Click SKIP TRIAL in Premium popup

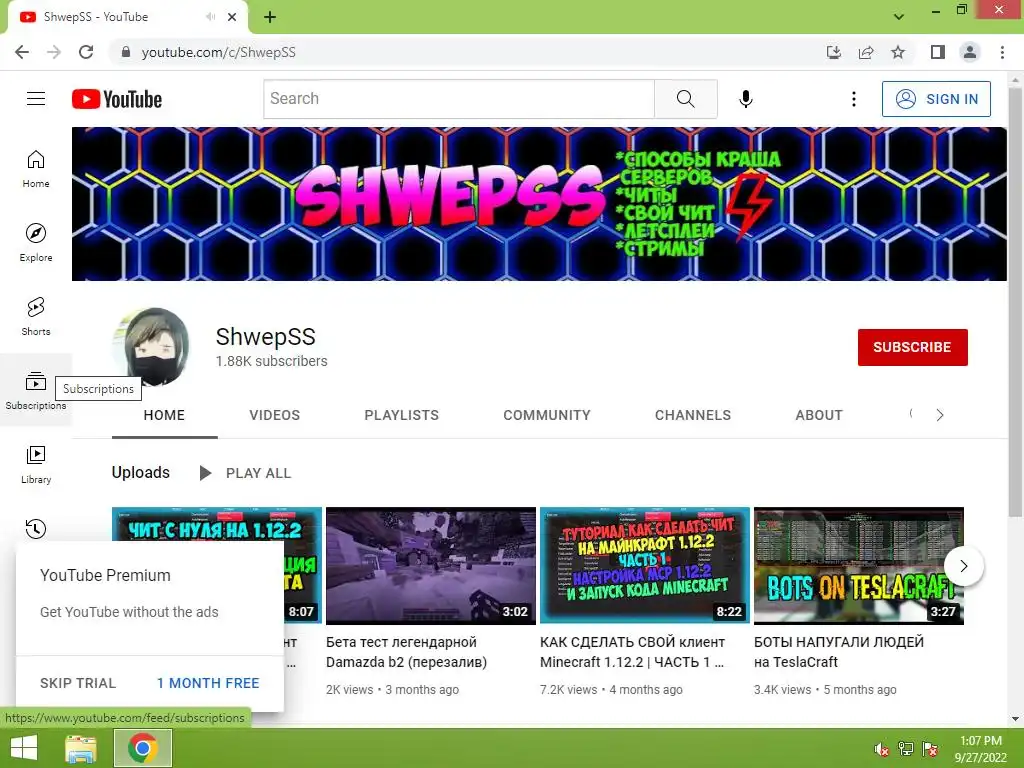[78, 683]
